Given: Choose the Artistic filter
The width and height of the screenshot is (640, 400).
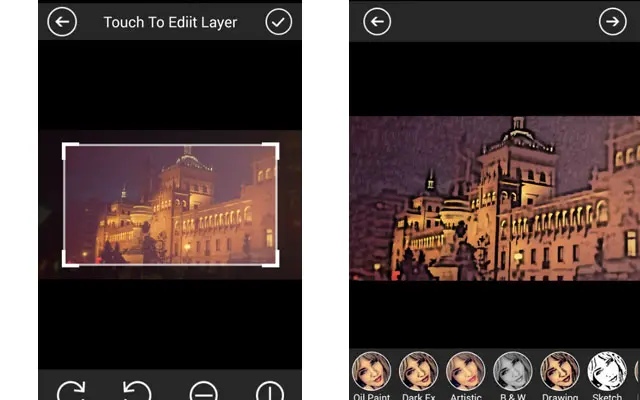Looking at the screenshot, I should [465, 371].
